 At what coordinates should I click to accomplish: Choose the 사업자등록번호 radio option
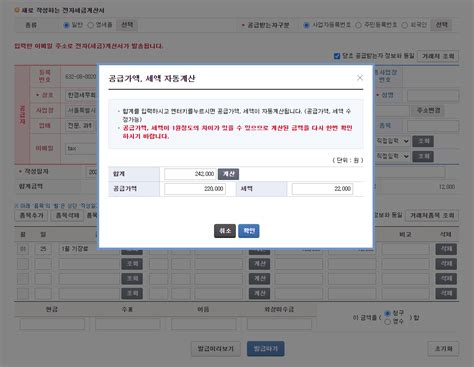[306, 25]
